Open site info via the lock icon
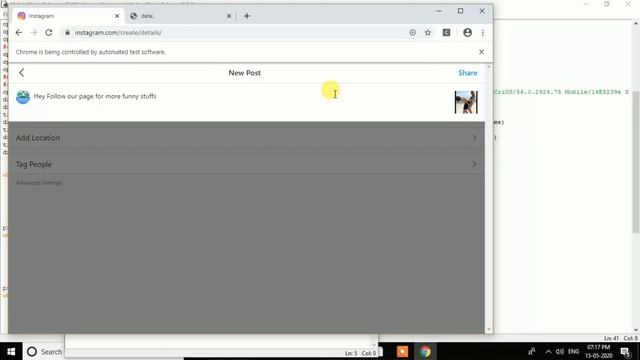The height and width of the screenshot is (360, 640). pos(67,33)
